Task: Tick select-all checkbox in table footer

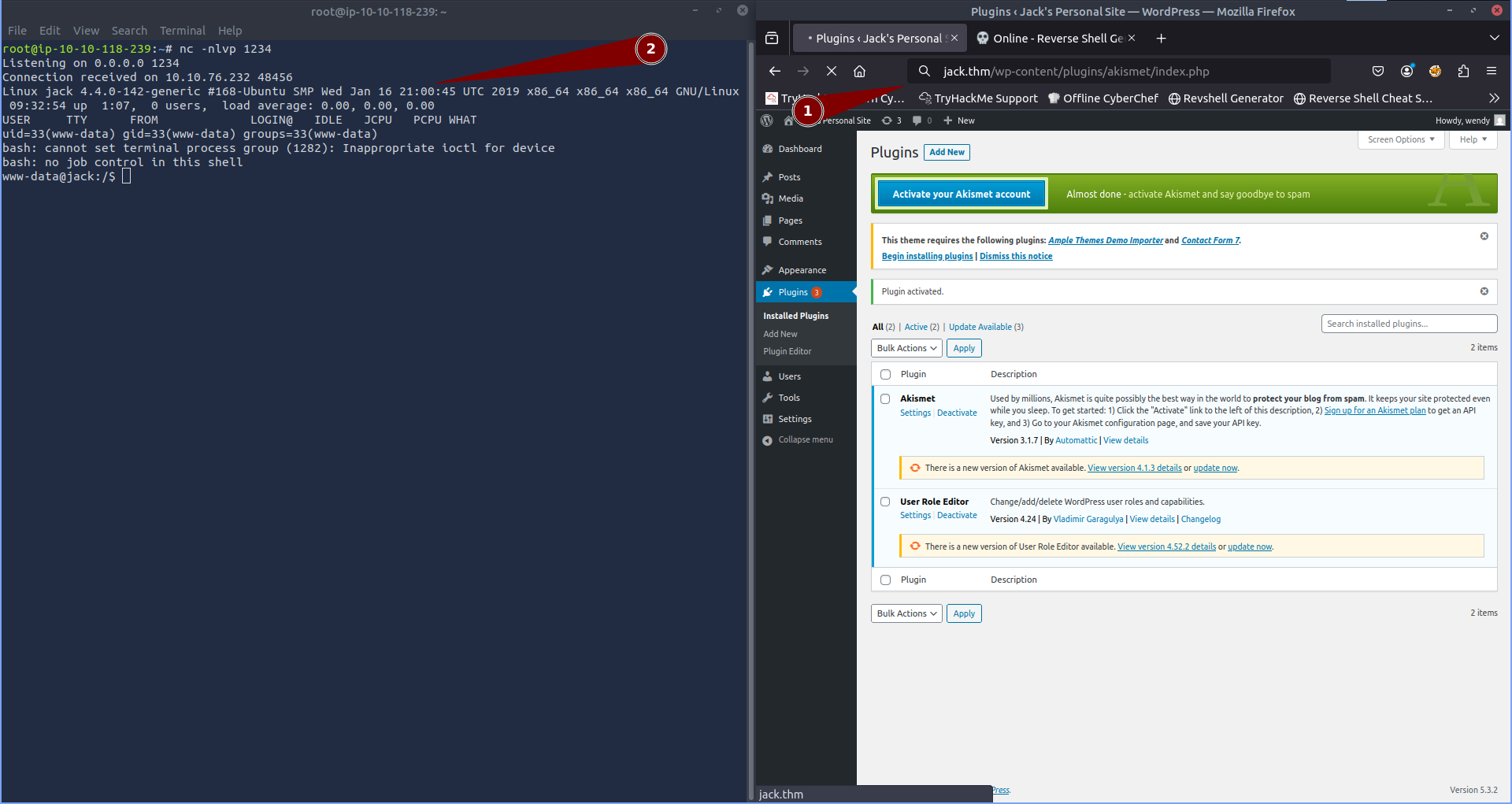Action: 885,580
